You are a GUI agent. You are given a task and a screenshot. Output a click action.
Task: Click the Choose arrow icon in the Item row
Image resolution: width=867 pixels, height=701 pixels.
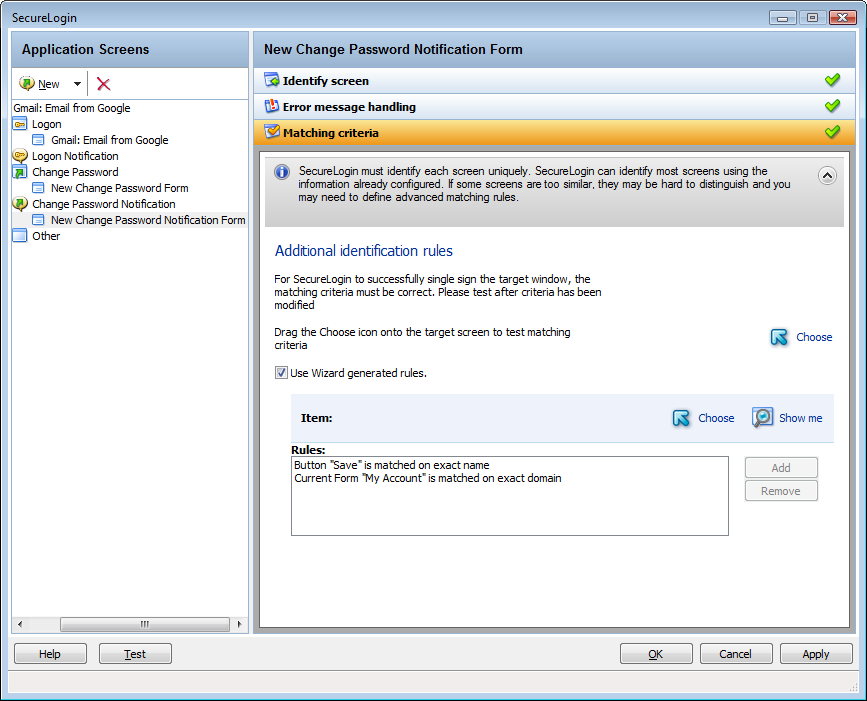tap(681, 418)
